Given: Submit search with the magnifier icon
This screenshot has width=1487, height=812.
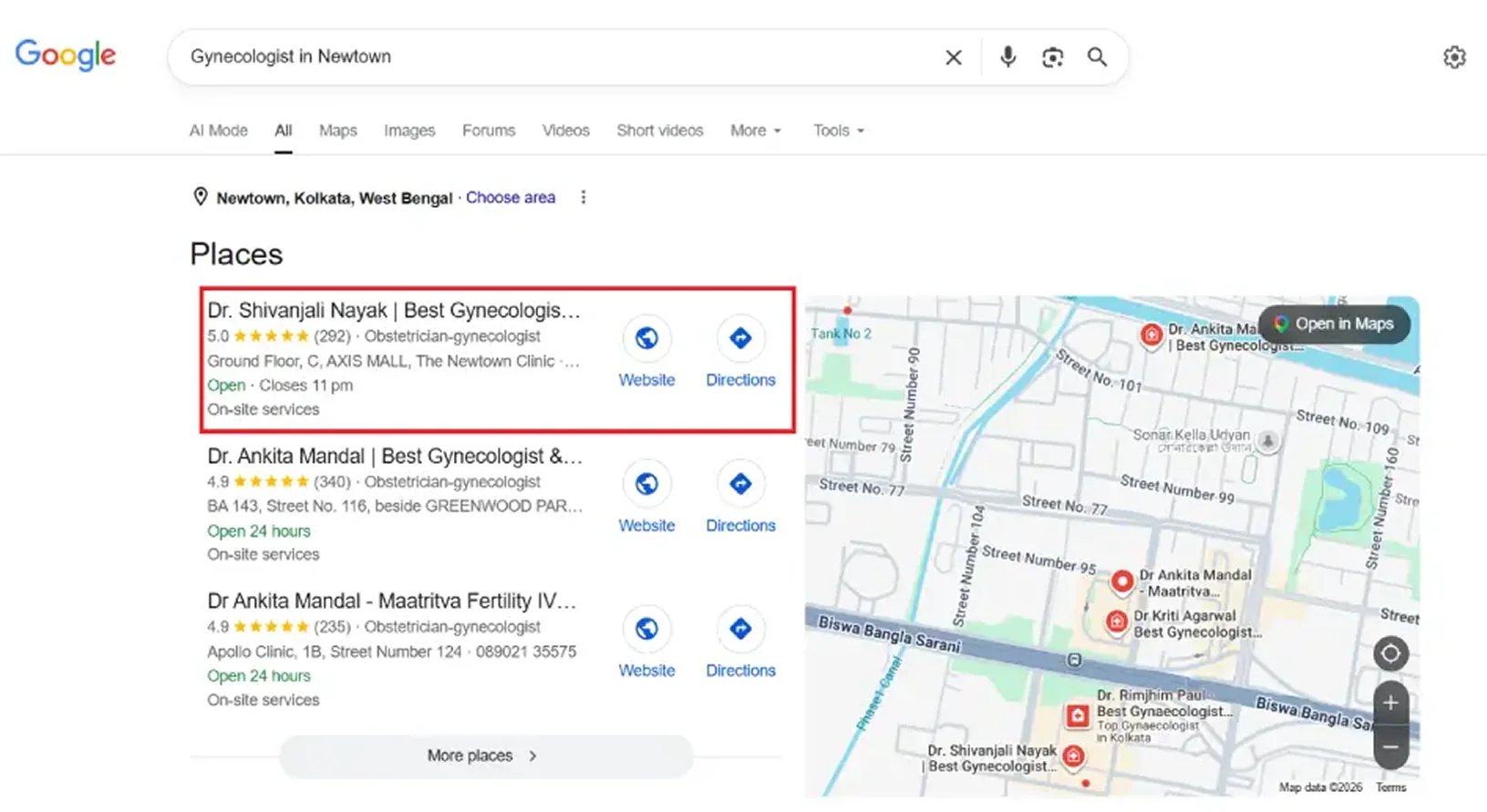Looking at the screenshot, I should tap(1097, 57).
